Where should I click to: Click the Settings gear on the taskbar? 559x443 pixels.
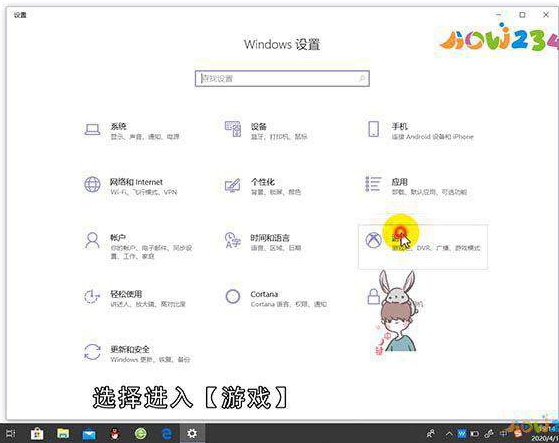point(192,434)
